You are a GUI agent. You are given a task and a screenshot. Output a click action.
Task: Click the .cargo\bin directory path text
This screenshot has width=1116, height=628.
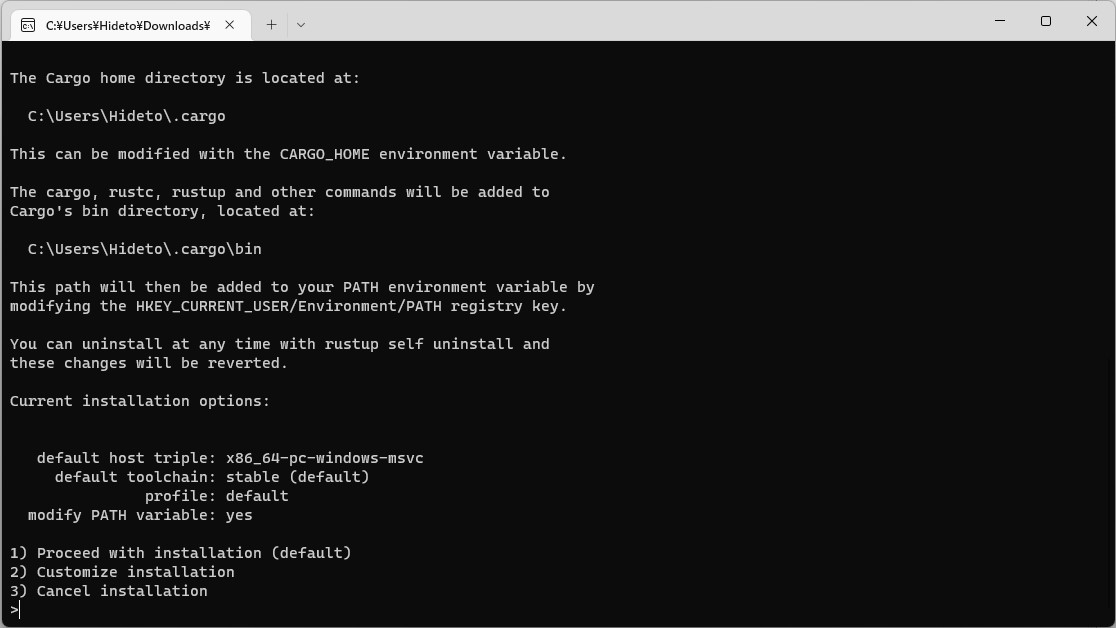click(x=145, y=249)
